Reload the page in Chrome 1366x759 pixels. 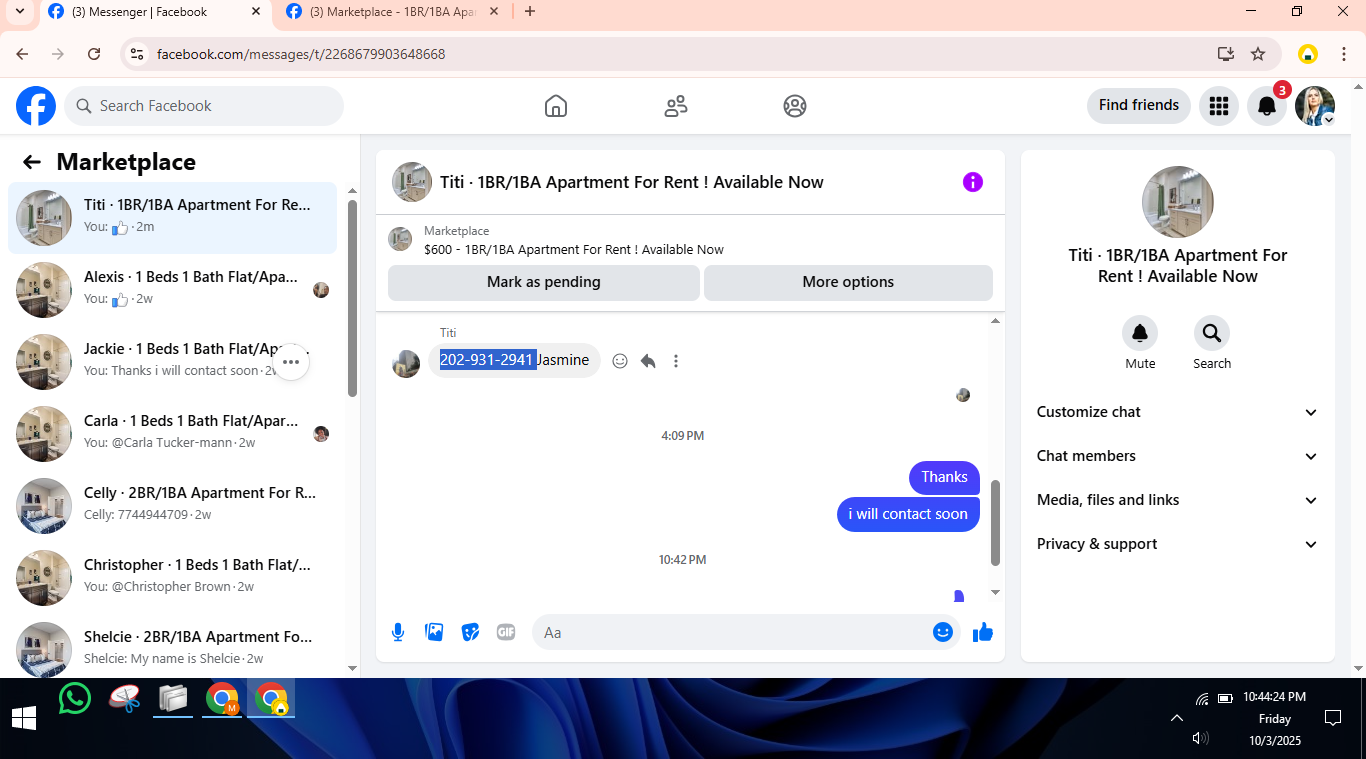(x=94, y=54)
